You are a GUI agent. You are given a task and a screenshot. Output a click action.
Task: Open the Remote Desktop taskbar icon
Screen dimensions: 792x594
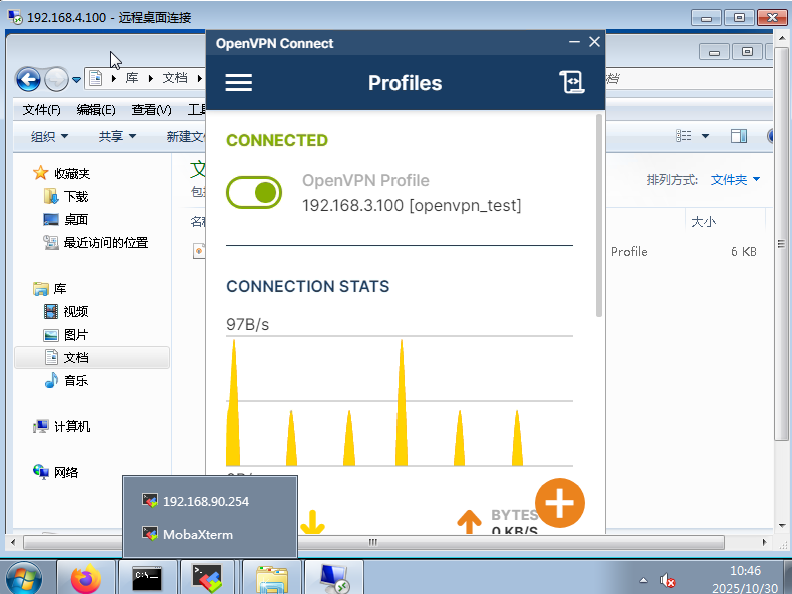click(x=333, y=578)
